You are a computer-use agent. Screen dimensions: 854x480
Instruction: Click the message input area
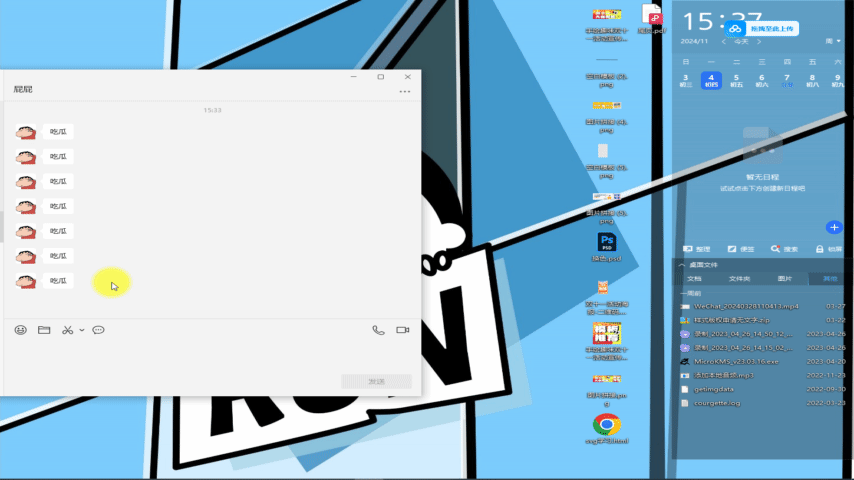tap(212, 355)
